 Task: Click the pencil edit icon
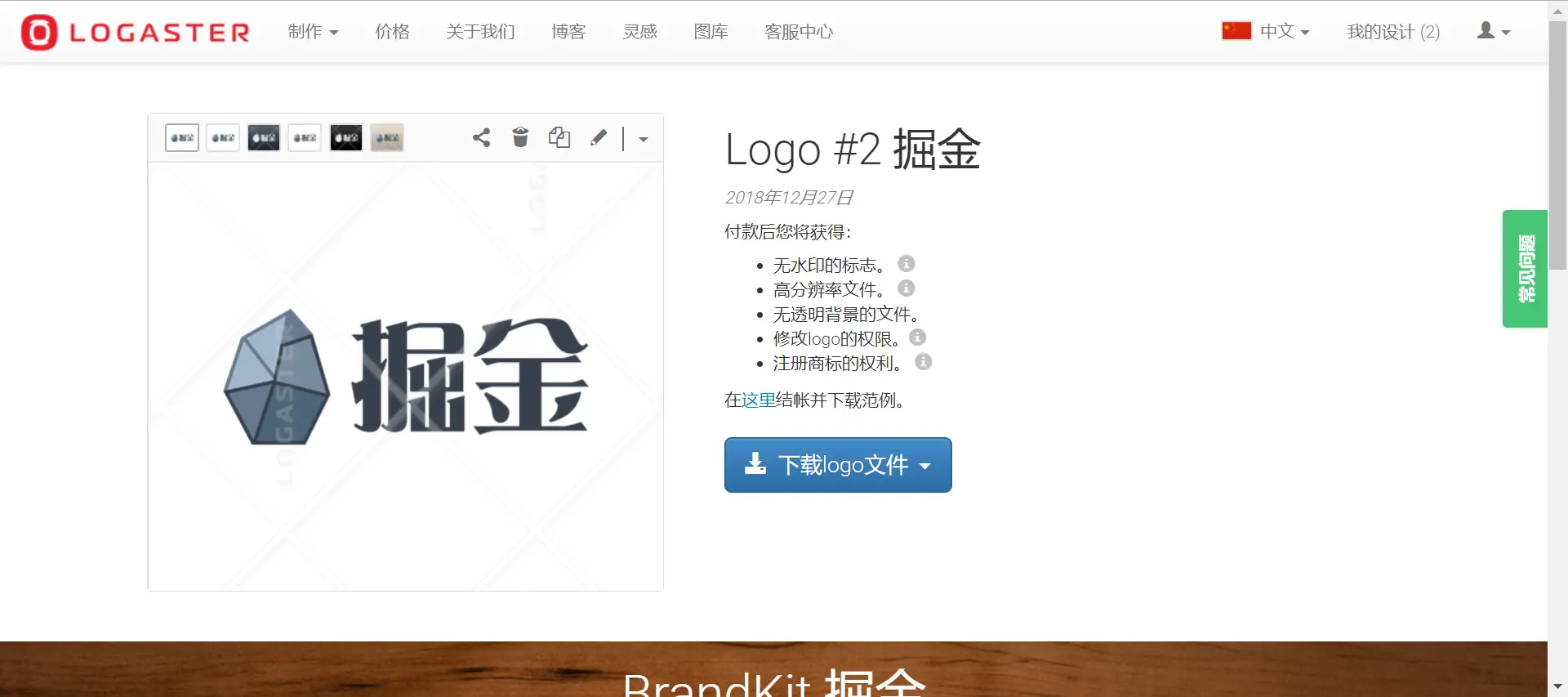click(599, 137)
